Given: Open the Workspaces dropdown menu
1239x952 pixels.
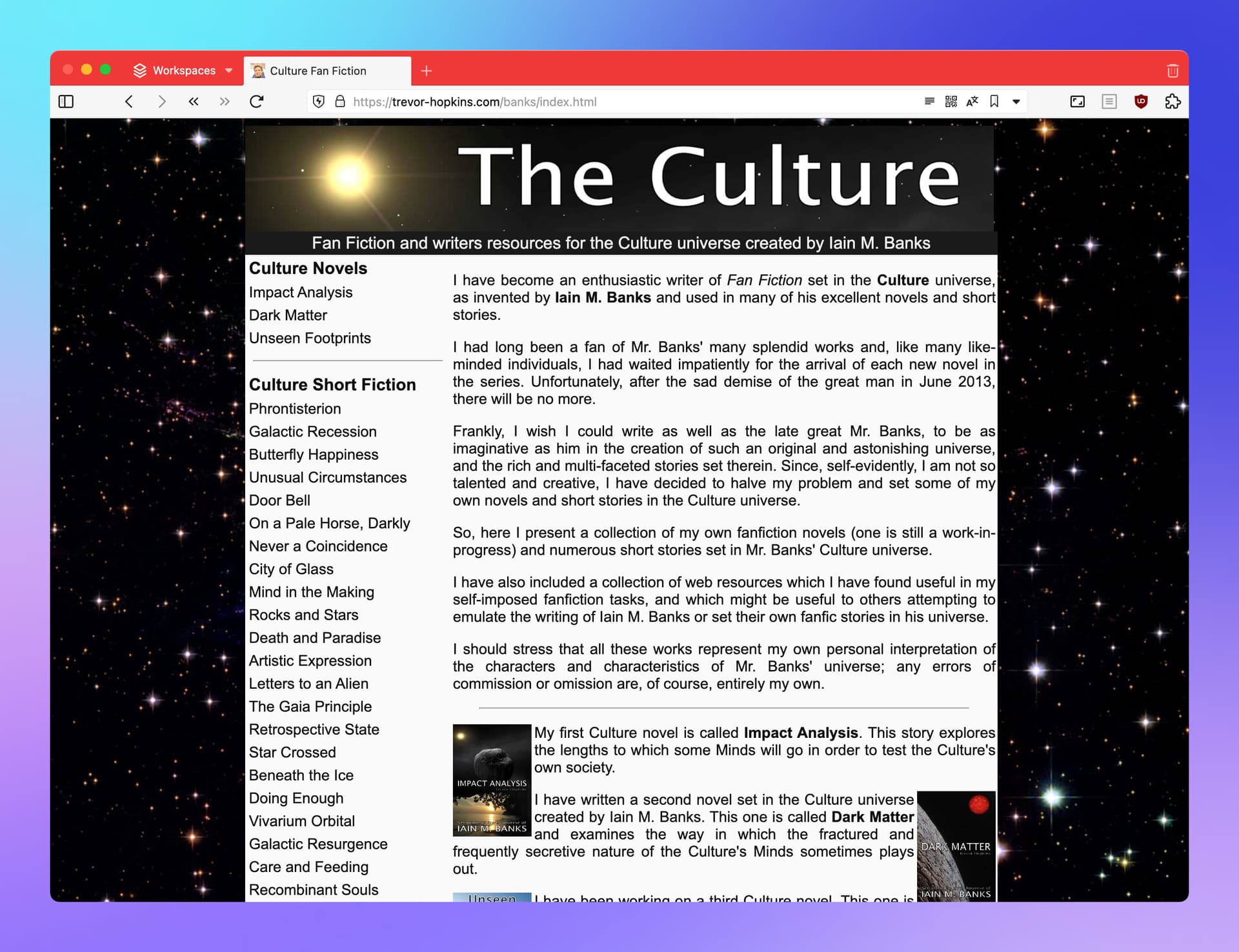Looking at the screenshot, I should tap(183, 70).
